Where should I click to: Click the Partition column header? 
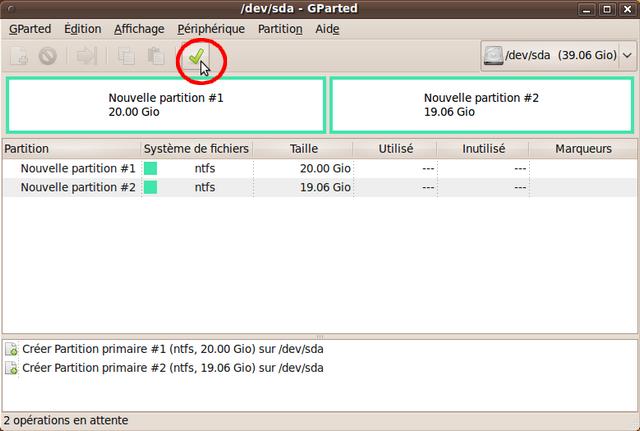[72, 149]
